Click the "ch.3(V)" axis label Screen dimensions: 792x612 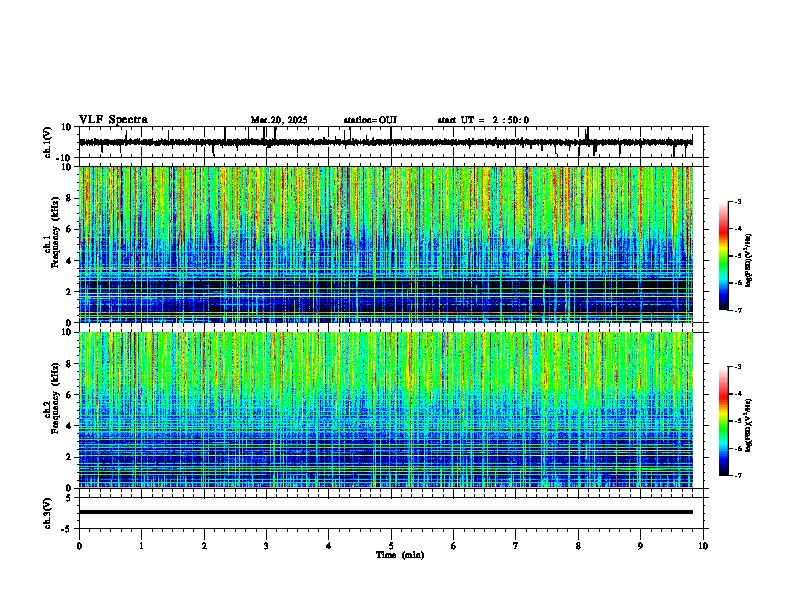tap(48, 513)
